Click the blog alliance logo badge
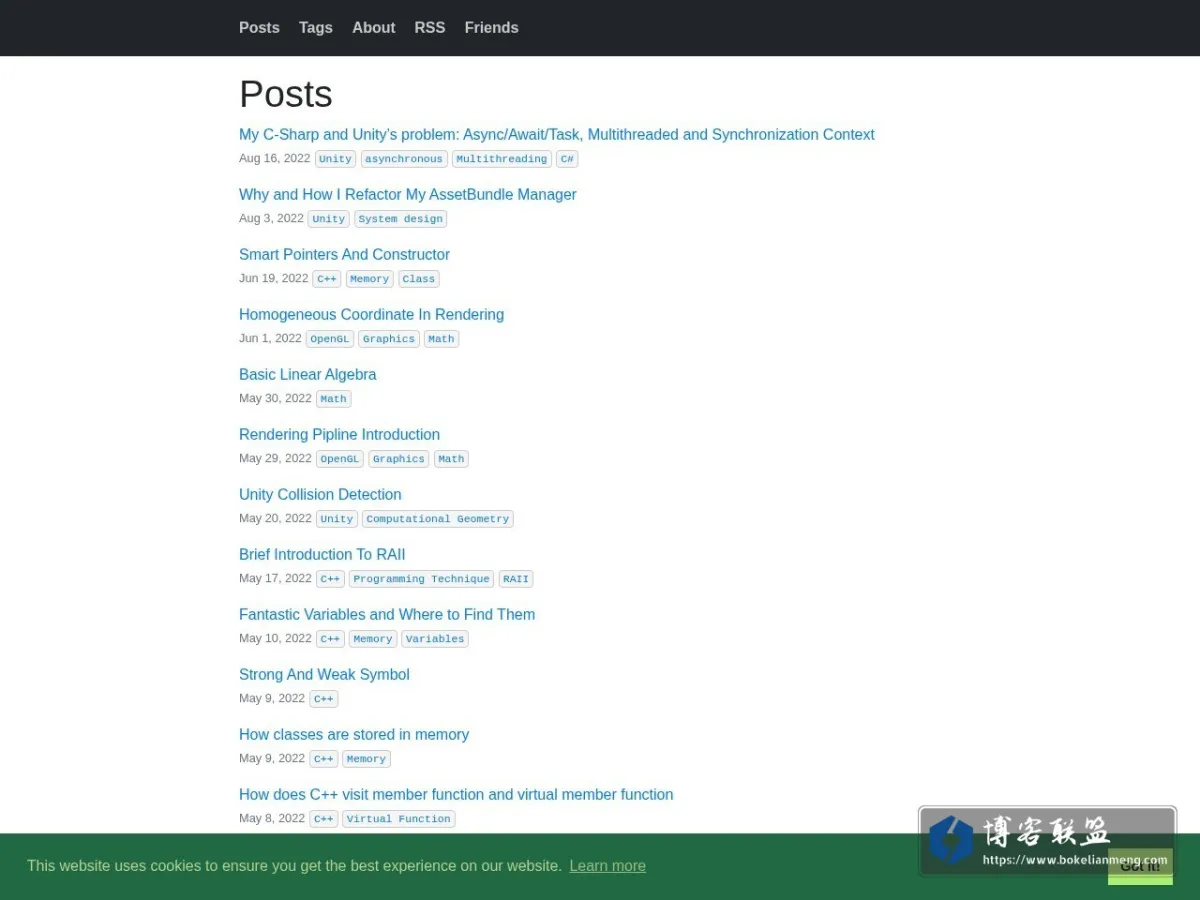The height and width of the screenshot is (900, 1200). (x=1047, y=841)
